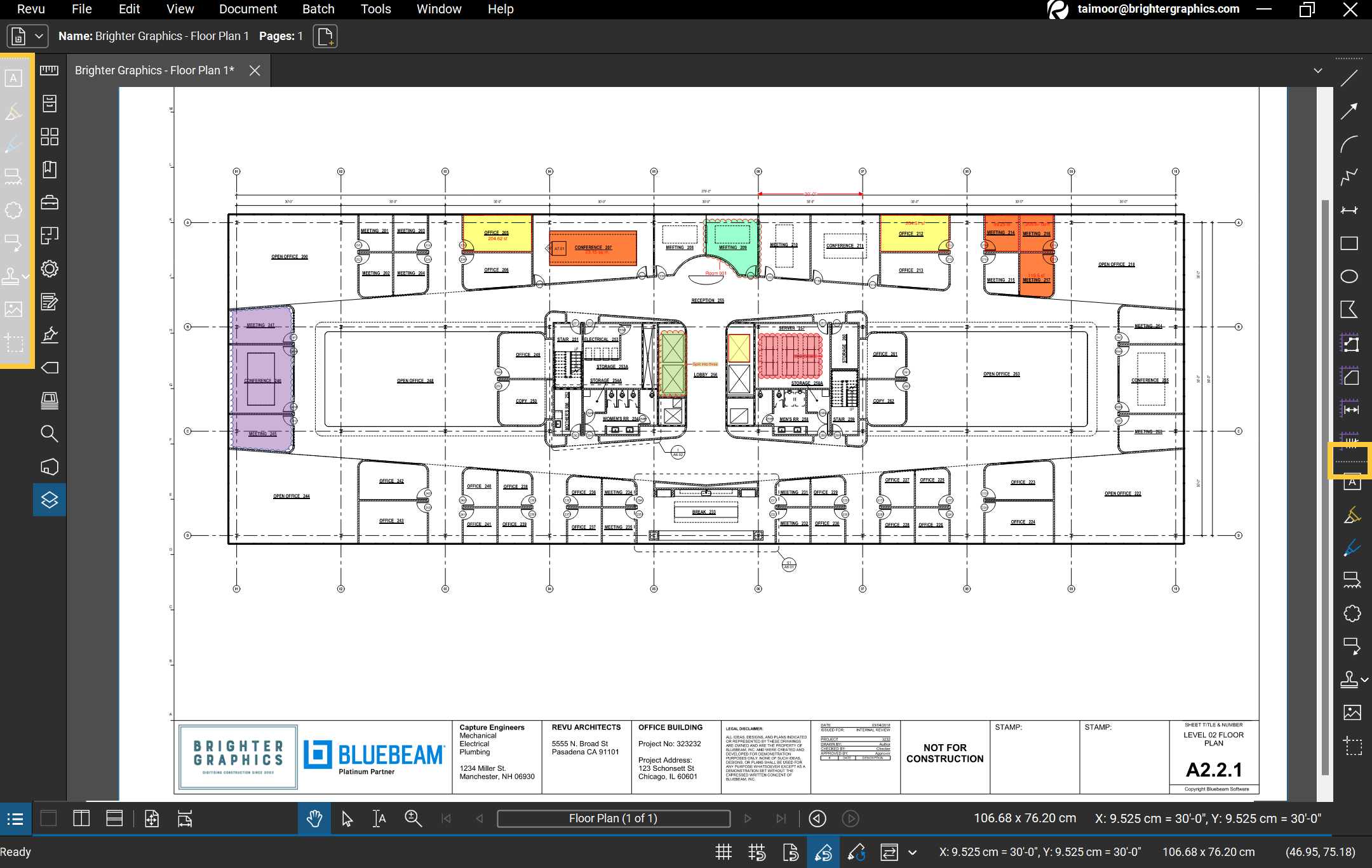
Task: Toggle snap to grid
Action: (757, 852)
